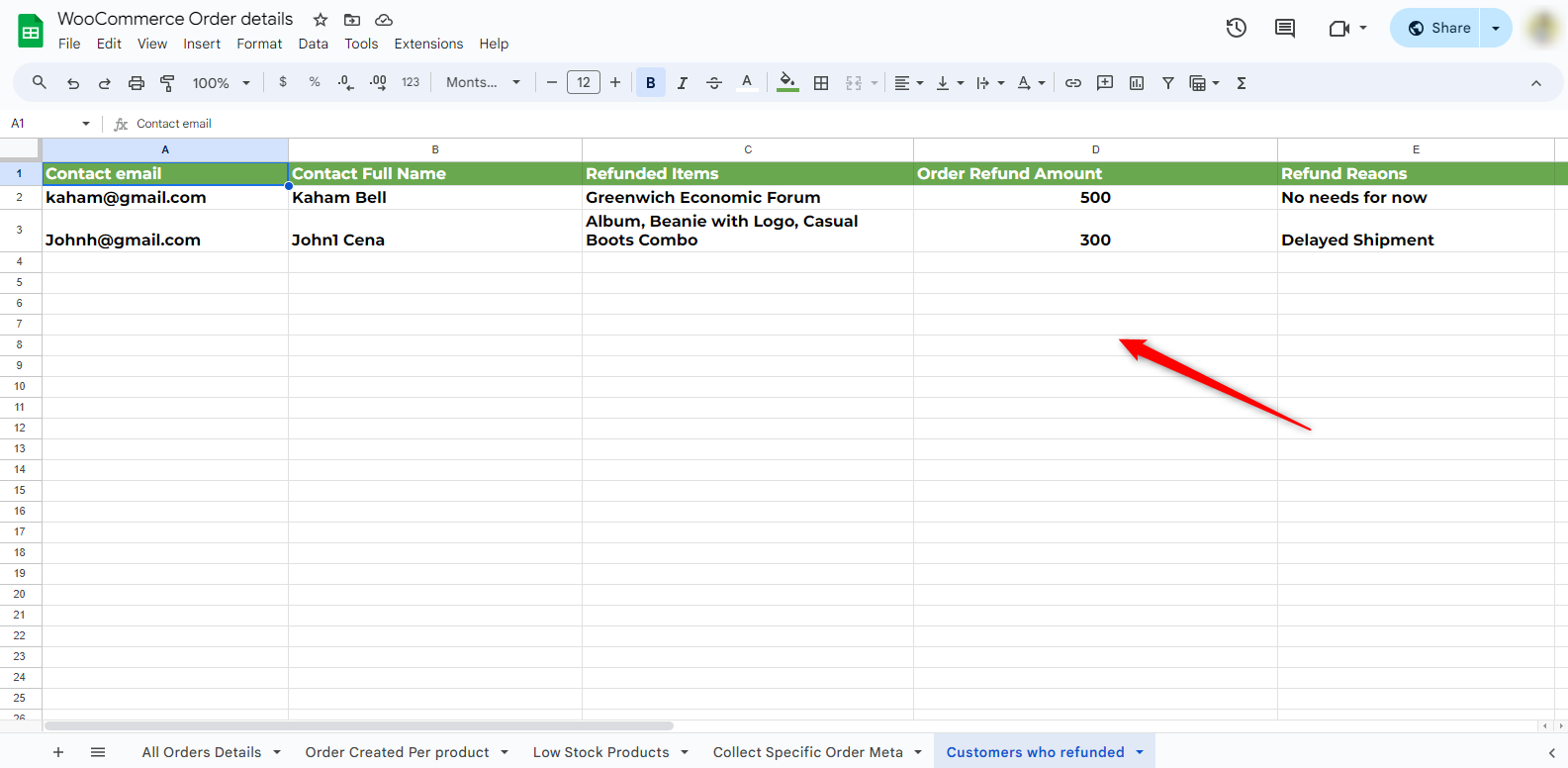Image resolution: width=1568 pixels, height=768 pixels.
Task: Click the insert chart icon
Action: 1137,83
